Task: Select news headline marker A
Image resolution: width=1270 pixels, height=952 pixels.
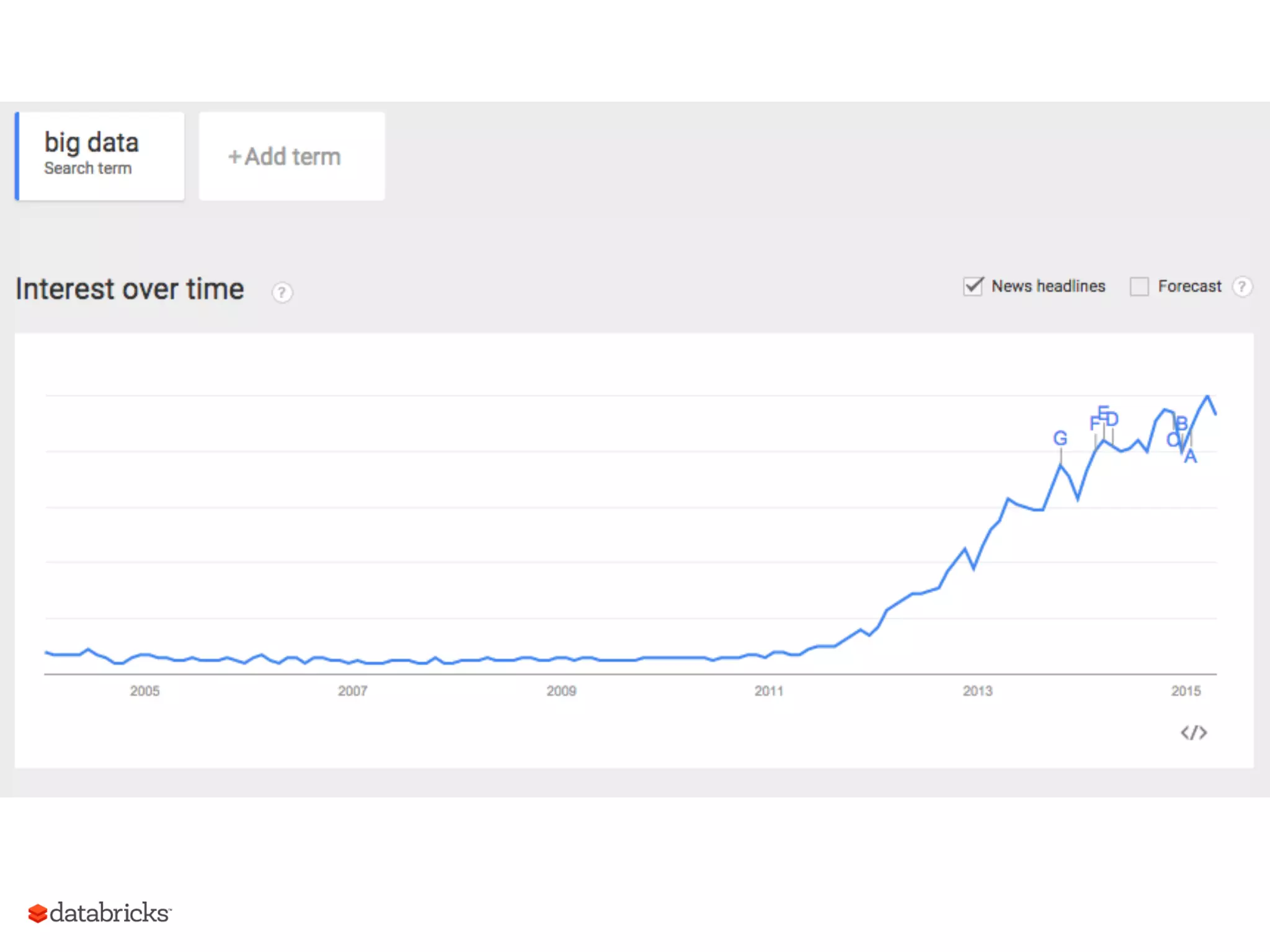Action: [1191, 457]
